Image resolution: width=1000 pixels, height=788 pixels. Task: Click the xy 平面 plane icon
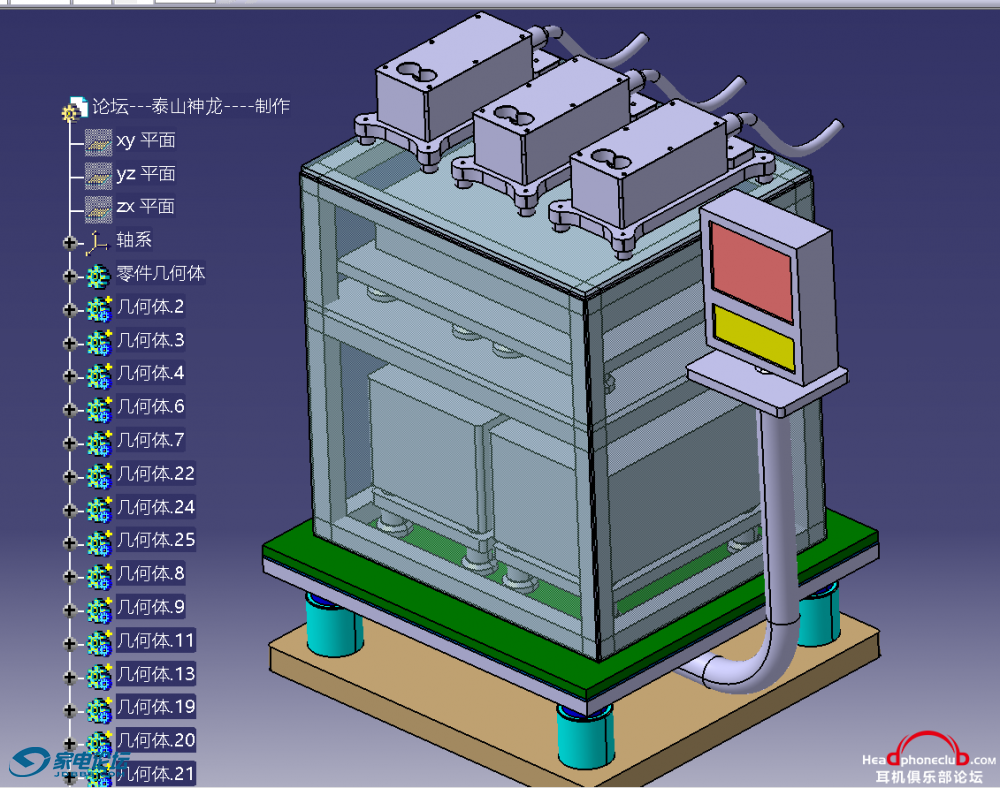coord(98,141)
